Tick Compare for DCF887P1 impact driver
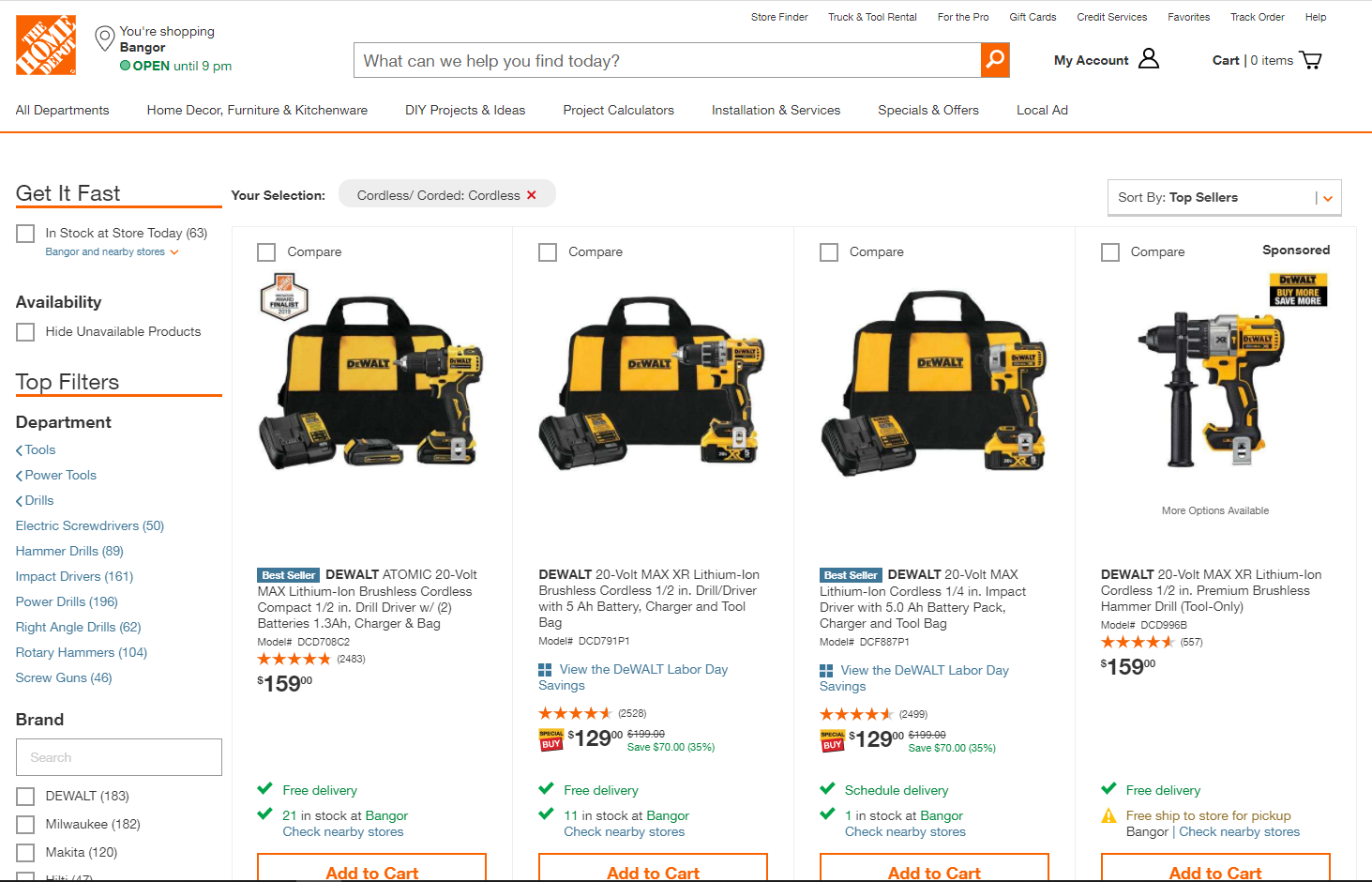This screenshot has width=1372, height=882. pyautogui.click(x=829, y=252)
